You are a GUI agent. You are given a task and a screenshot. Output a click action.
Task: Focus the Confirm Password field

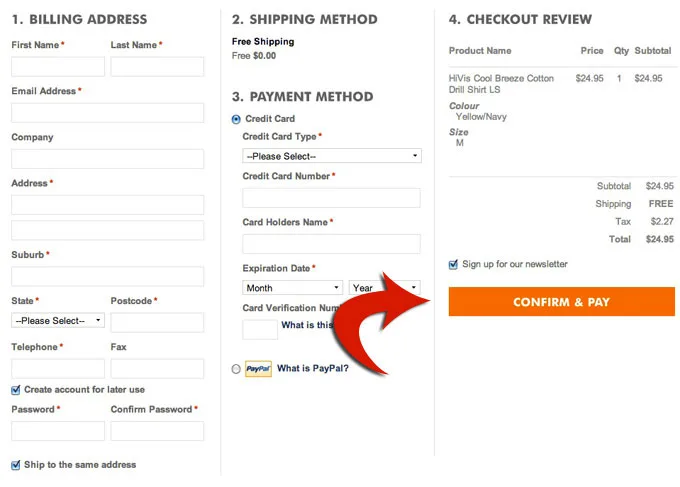point(157,431)
